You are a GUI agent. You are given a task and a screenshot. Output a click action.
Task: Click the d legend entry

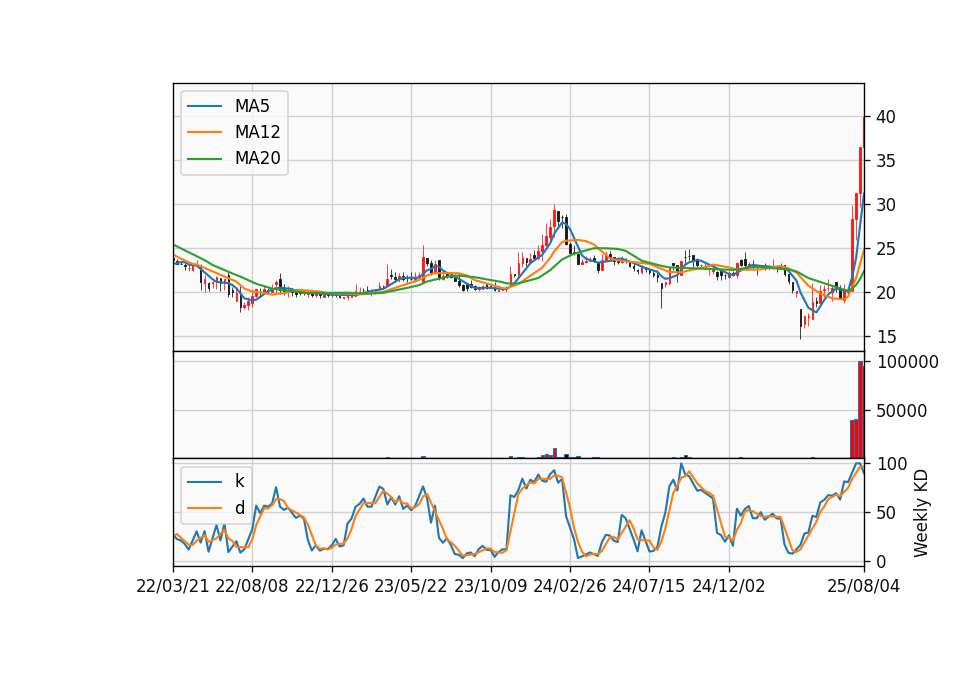pos(239,508)
